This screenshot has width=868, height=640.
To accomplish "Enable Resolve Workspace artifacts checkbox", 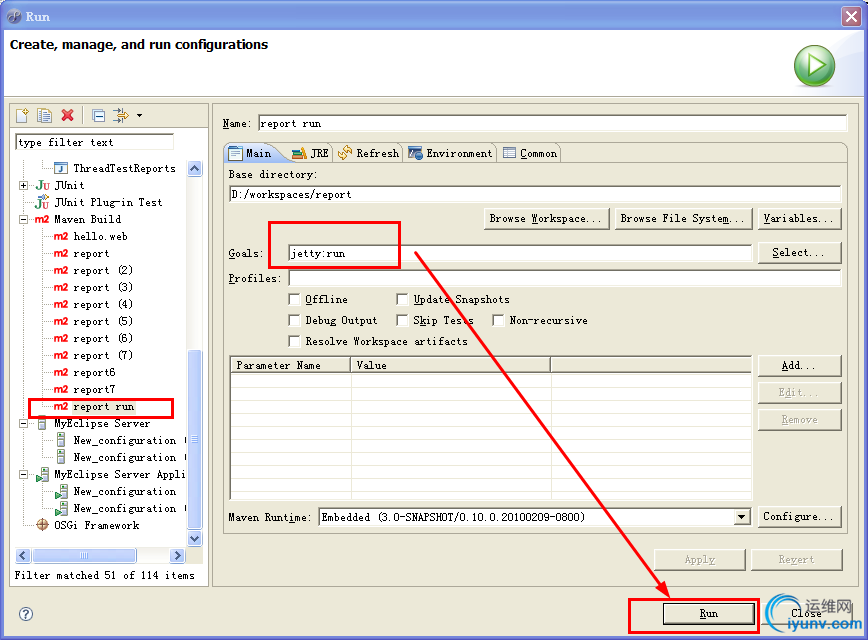I will [294, 342].
